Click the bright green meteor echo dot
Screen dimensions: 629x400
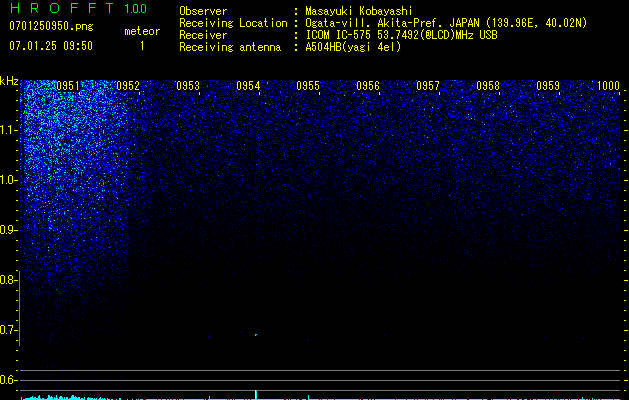256,335
